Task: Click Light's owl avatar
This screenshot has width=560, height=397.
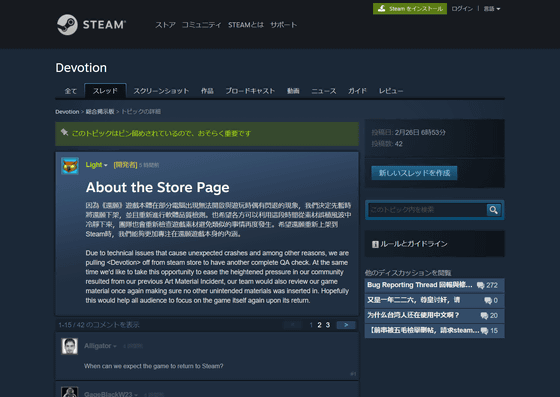Action: pos(70,166)
